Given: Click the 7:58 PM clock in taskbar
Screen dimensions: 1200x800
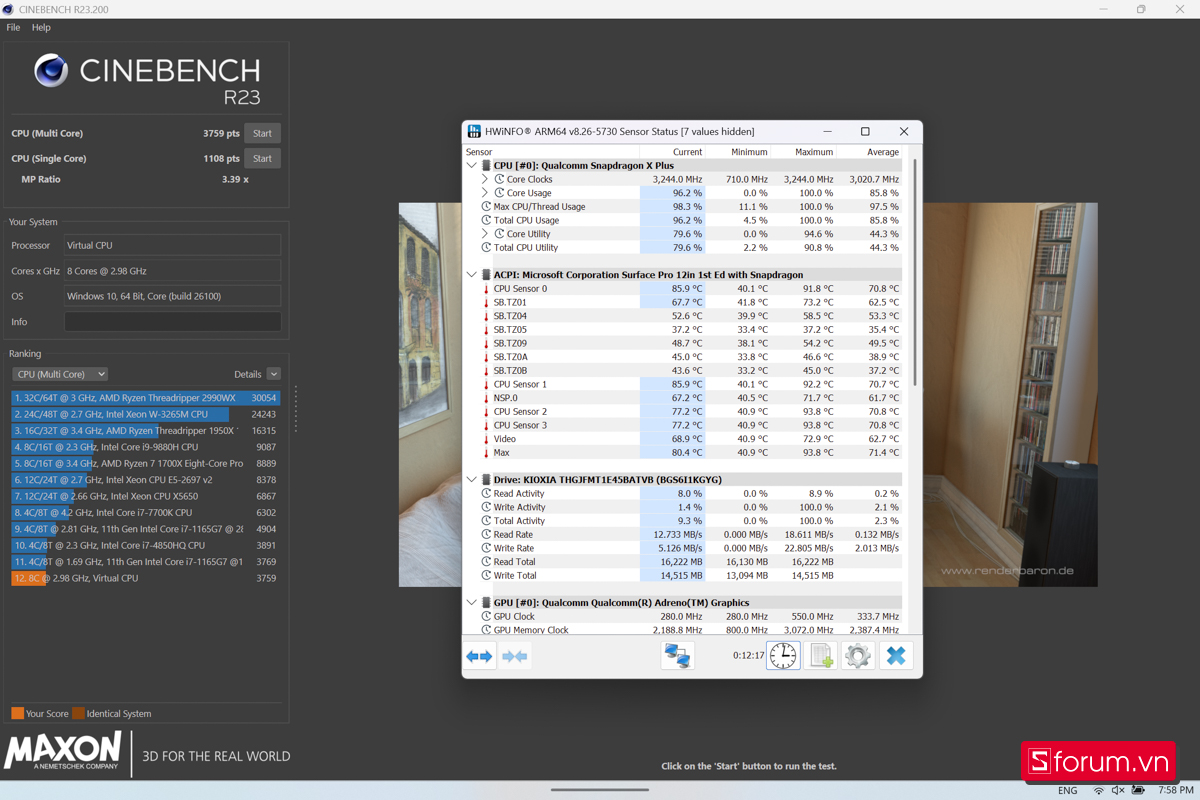Looking at the screenshot, I should pyautogui.click(x=1177, y=790).
